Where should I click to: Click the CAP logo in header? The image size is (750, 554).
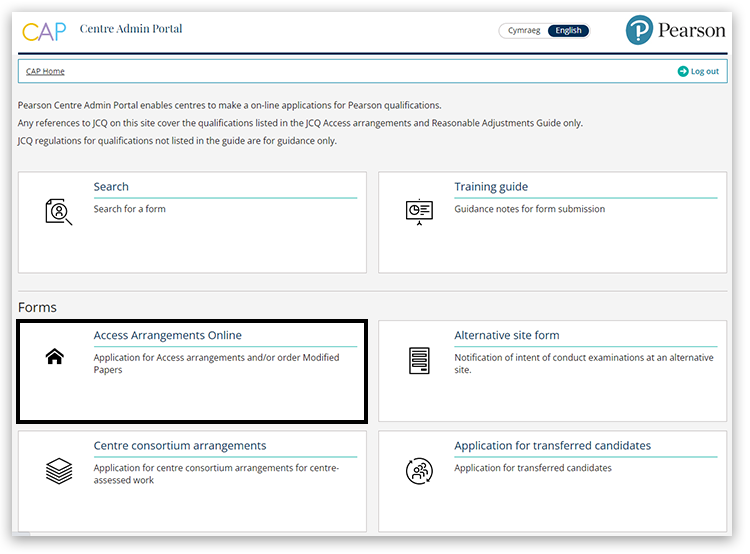pyautogui.click(x=44, y=31)
